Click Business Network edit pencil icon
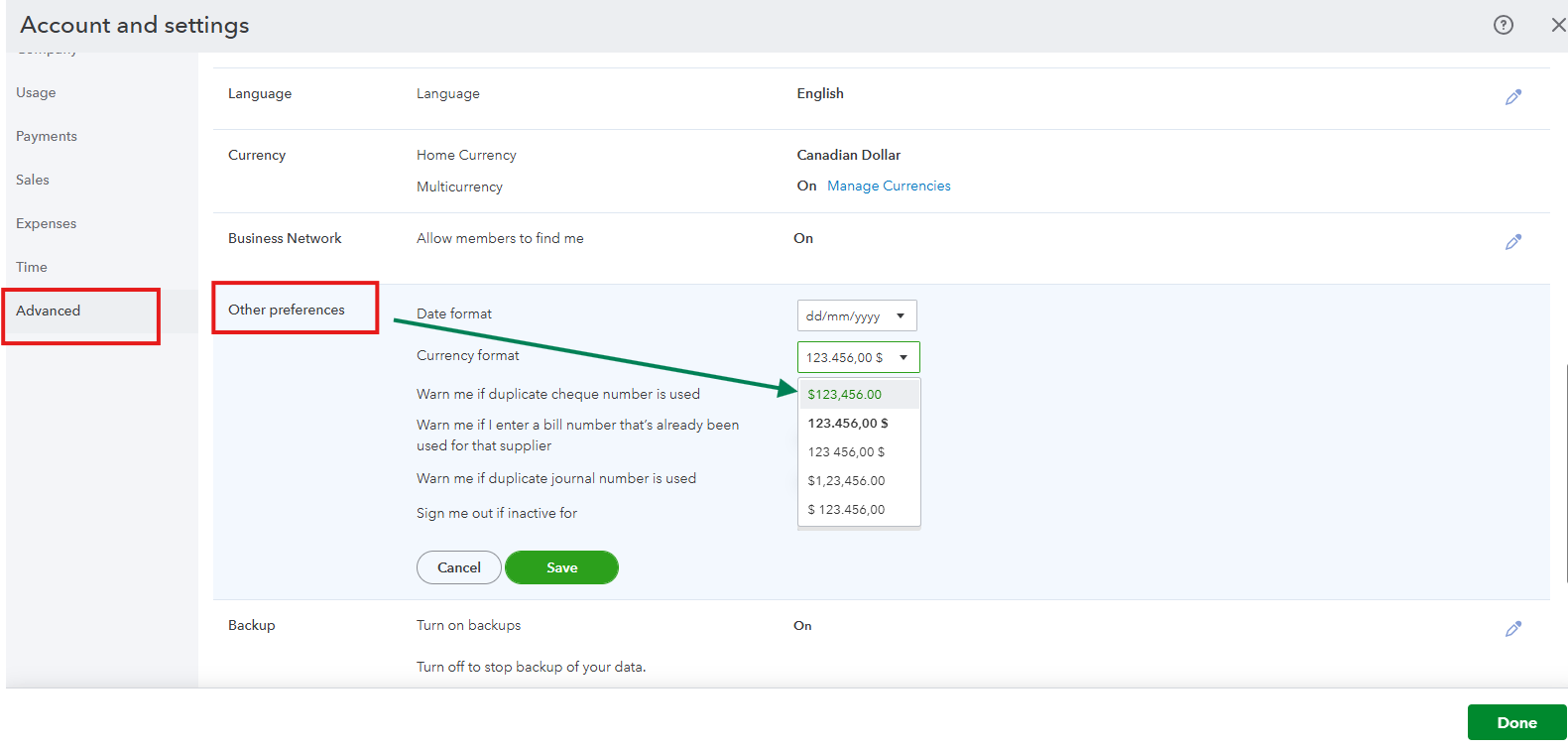This screenshot has height=750, width=1568. (1512, 242)
